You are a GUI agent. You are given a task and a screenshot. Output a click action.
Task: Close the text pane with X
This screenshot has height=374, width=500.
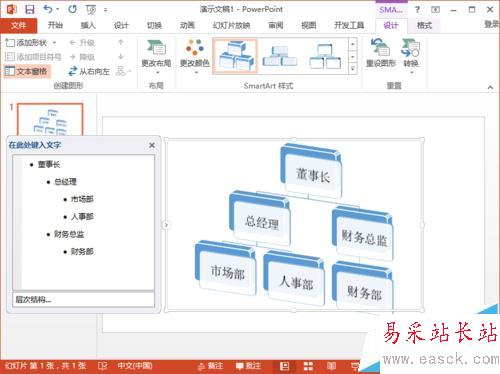[x=152, y=145]
